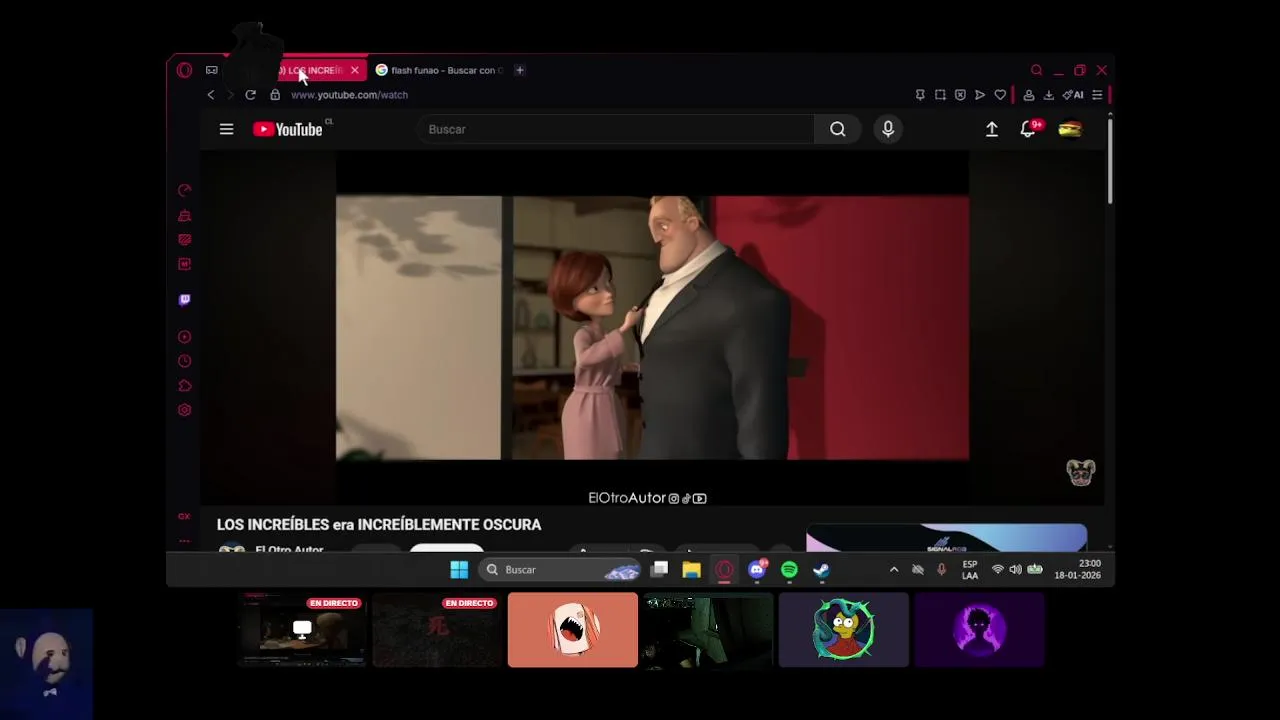Open the send/flow arrow icon
This screenshot has height=720, width=1280.
click(x=980, y=95)
